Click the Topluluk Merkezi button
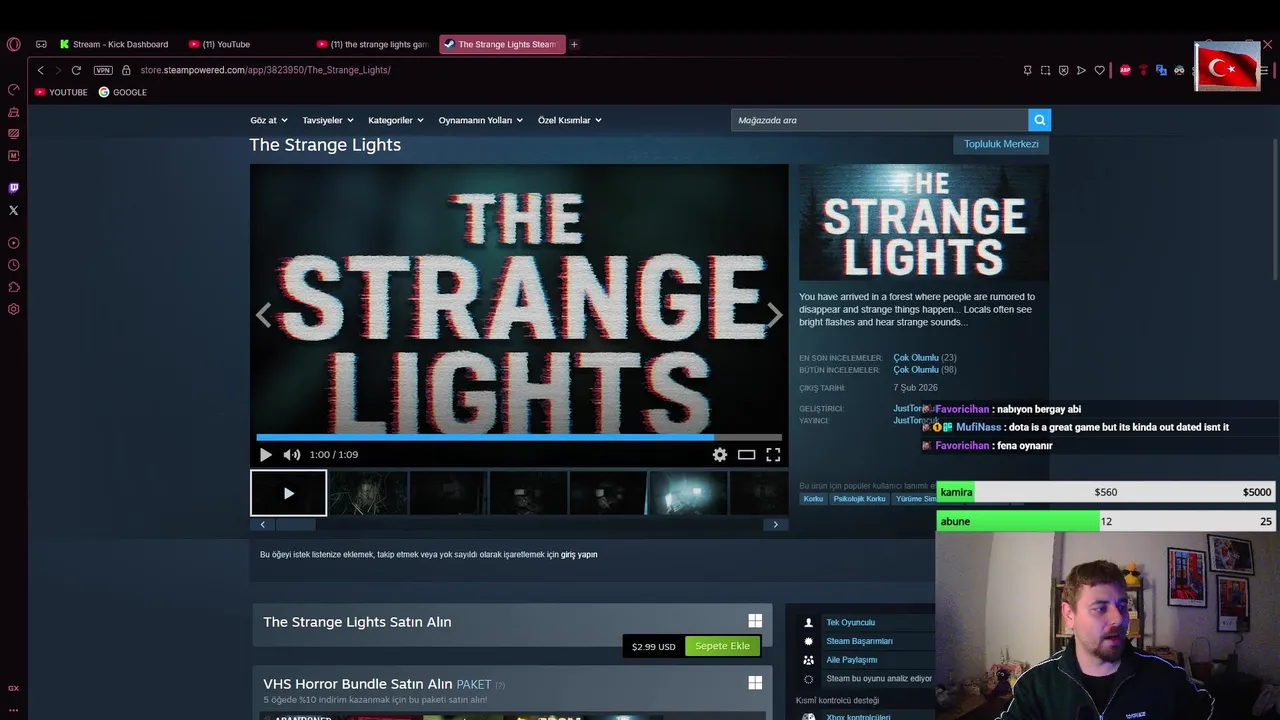1280x720 pixels. [x=1001, y=144]
